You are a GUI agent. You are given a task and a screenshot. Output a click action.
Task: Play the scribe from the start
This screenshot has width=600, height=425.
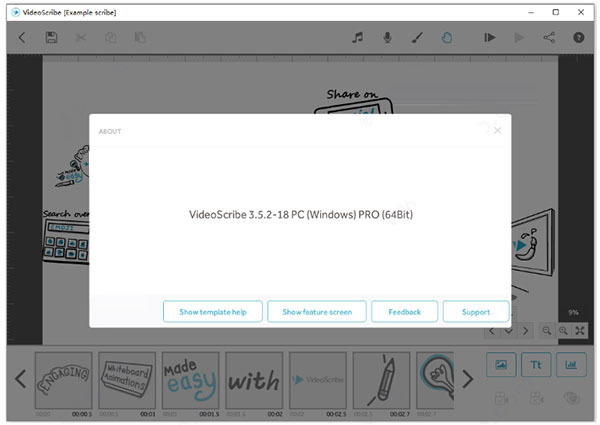[x=489, y=37]
